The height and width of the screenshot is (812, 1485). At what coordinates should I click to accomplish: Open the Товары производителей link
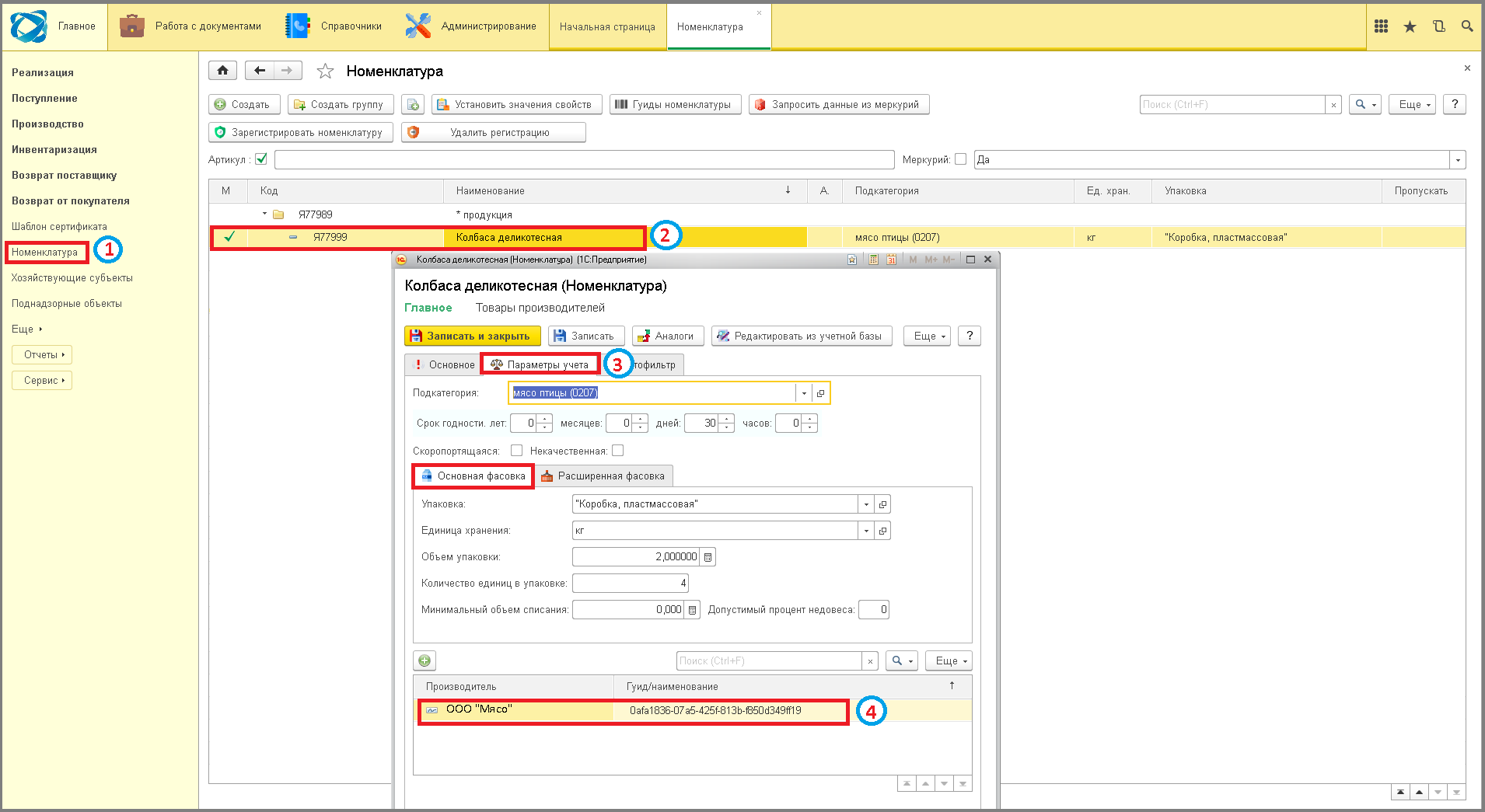point(540,308)
